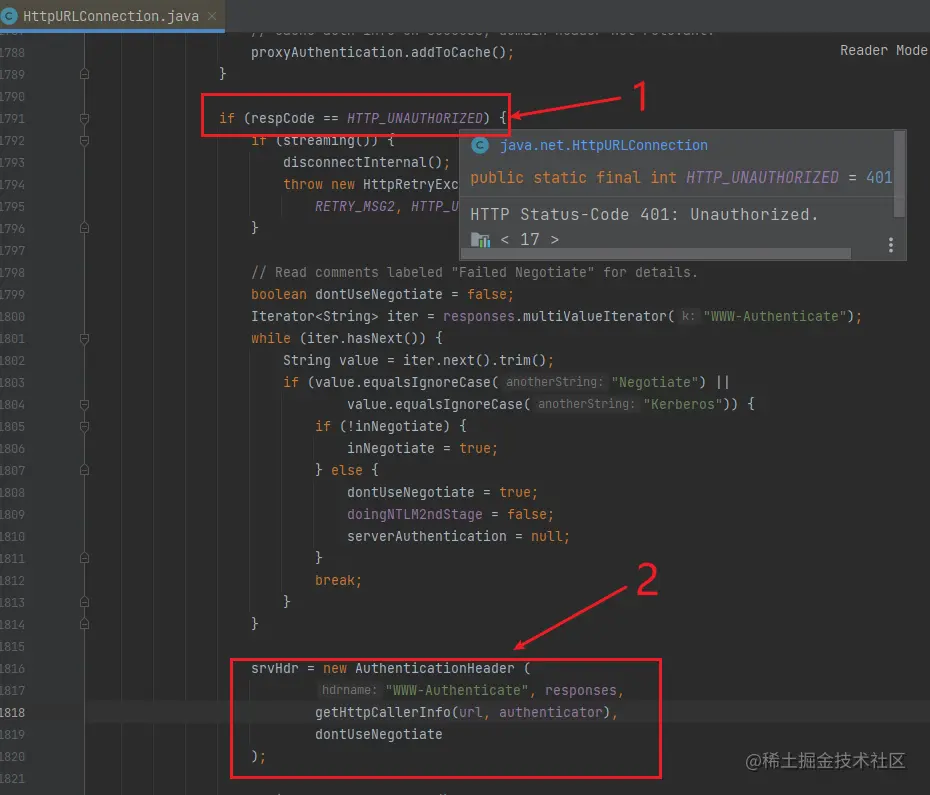Viewport: 930px width, 795px height.
Task: Click fold end marker at line 1814
Action: click(x=84, y=624)
